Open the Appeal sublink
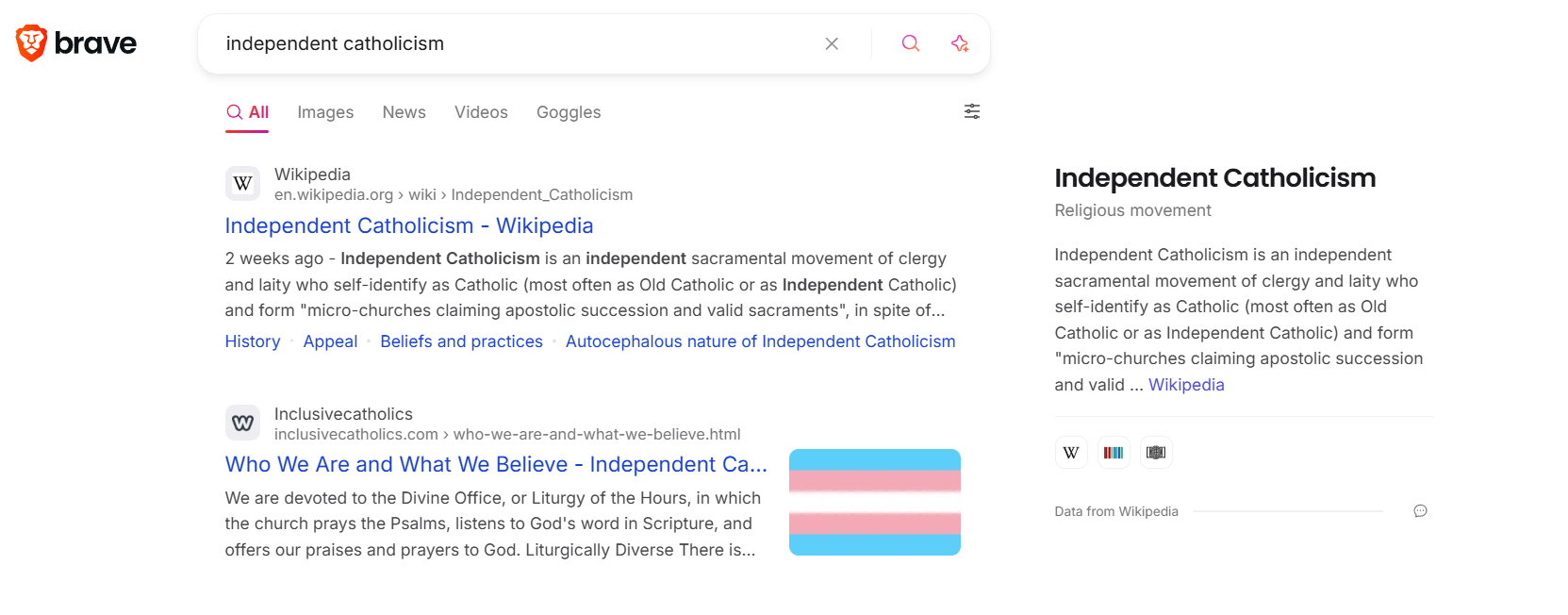 point(330,341)
